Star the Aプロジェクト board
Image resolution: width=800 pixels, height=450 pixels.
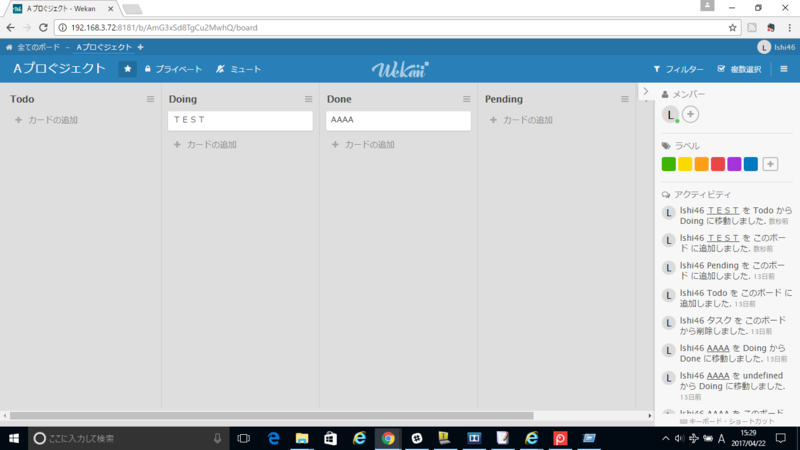[x=128, y=69]
